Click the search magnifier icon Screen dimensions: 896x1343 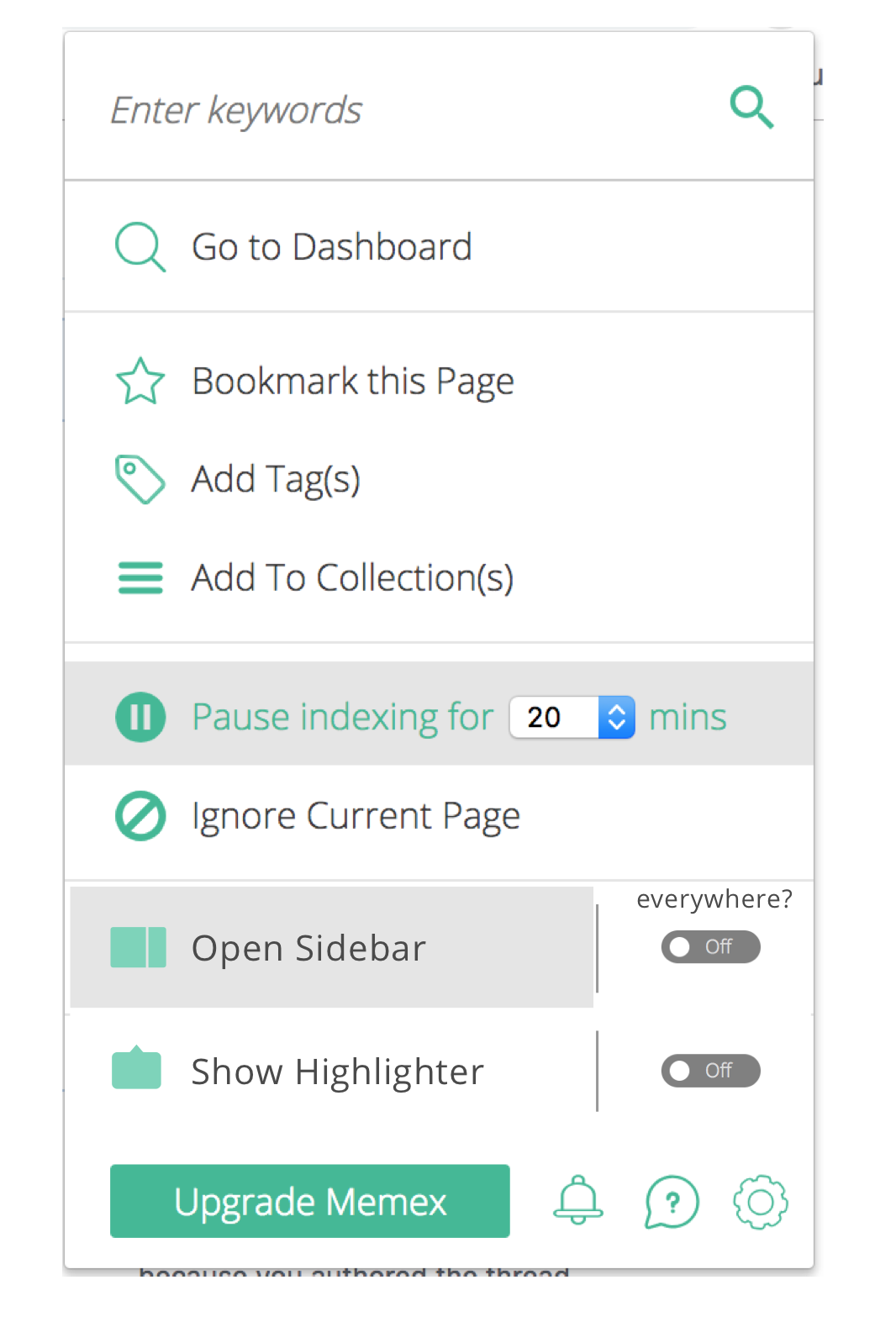click(751, 108)
